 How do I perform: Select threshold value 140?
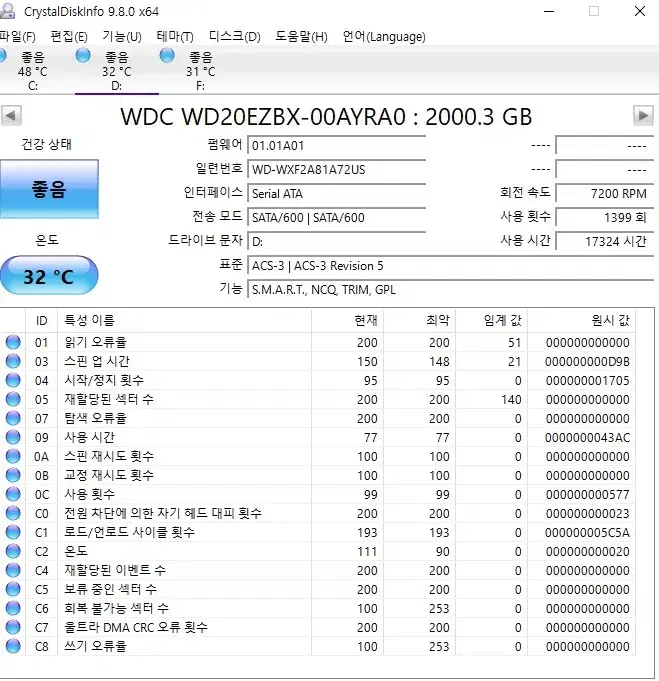[x=511, y=400]
